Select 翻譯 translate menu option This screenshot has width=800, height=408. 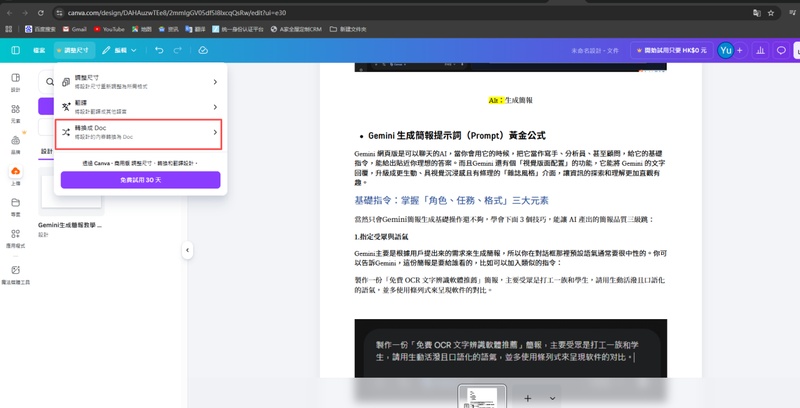point(138,107)
